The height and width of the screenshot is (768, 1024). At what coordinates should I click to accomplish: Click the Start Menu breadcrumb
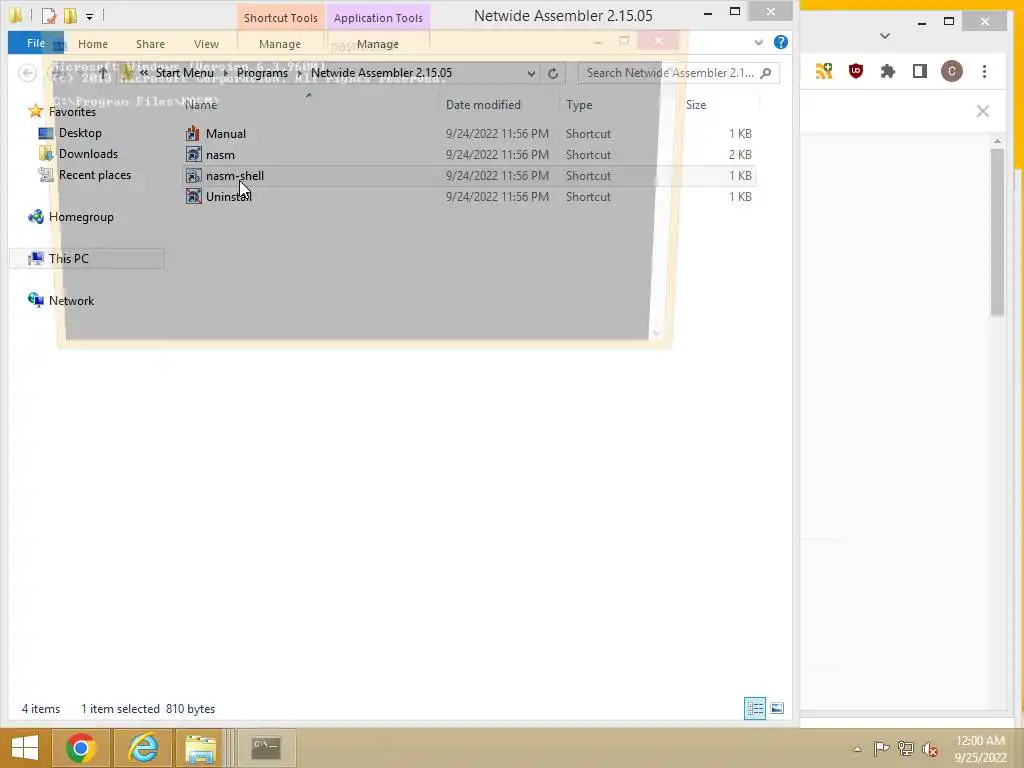[185, 73]
